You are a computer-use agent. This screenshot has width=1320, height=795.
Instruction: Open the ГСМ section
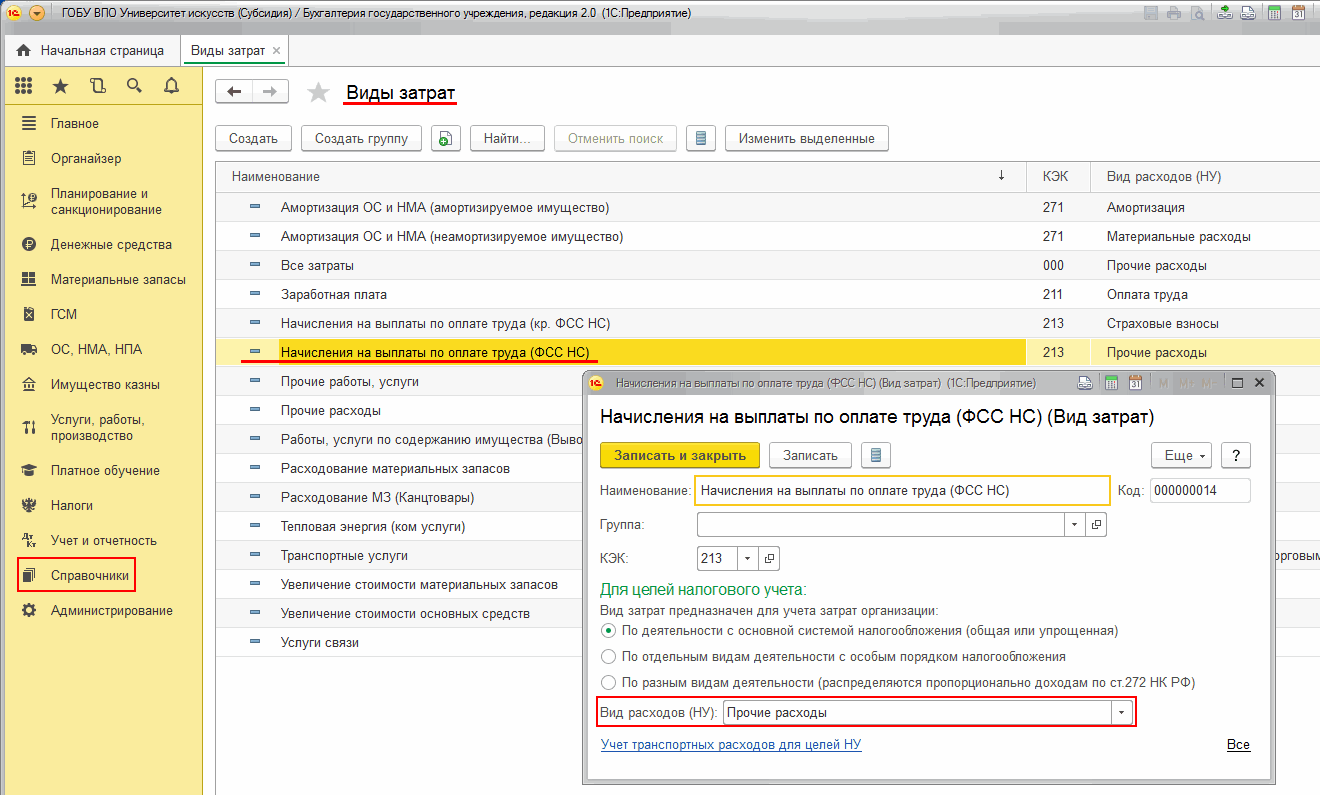101,314
